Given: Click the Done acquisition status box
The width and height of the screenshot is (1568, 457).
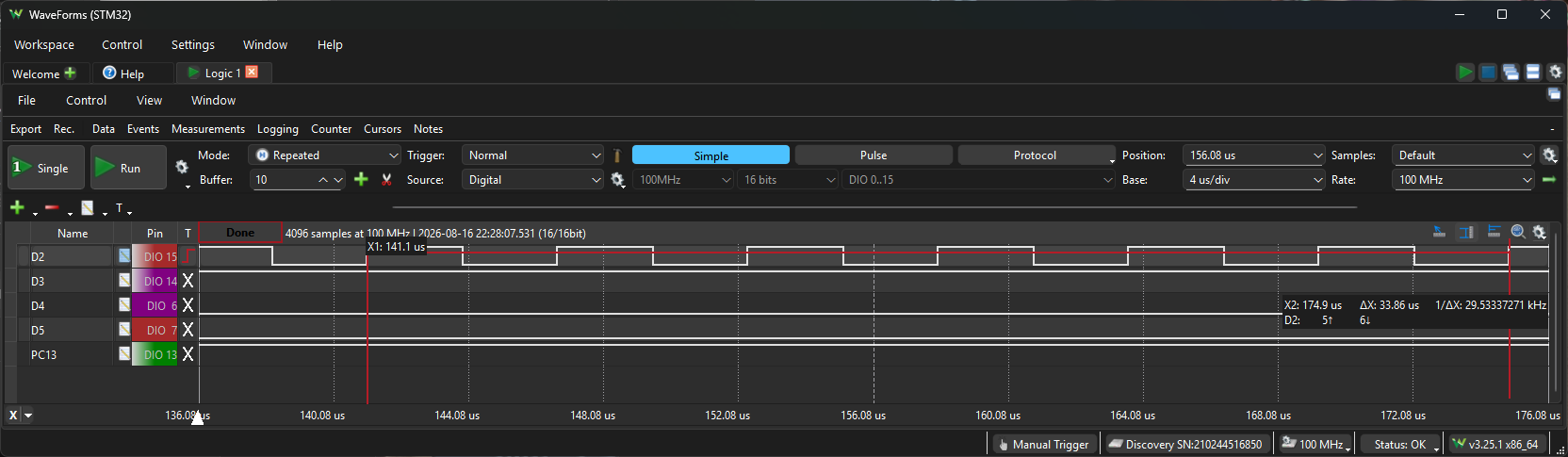Looking at the screenshot, I should pos(240,233).
